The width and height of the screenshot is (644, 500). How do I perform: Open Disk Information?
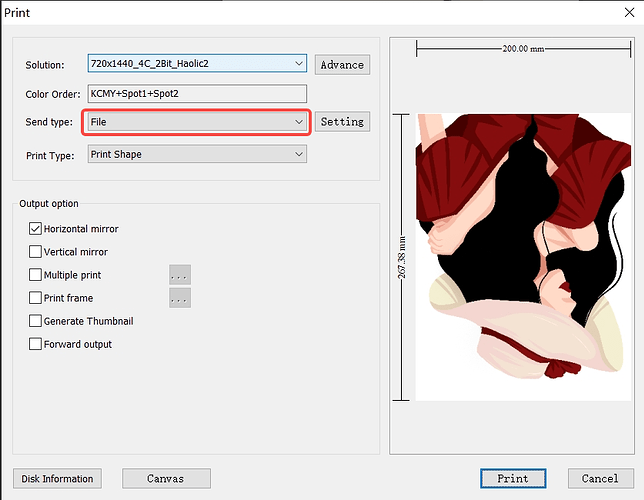pyautogui.click(x=57, y=479)
